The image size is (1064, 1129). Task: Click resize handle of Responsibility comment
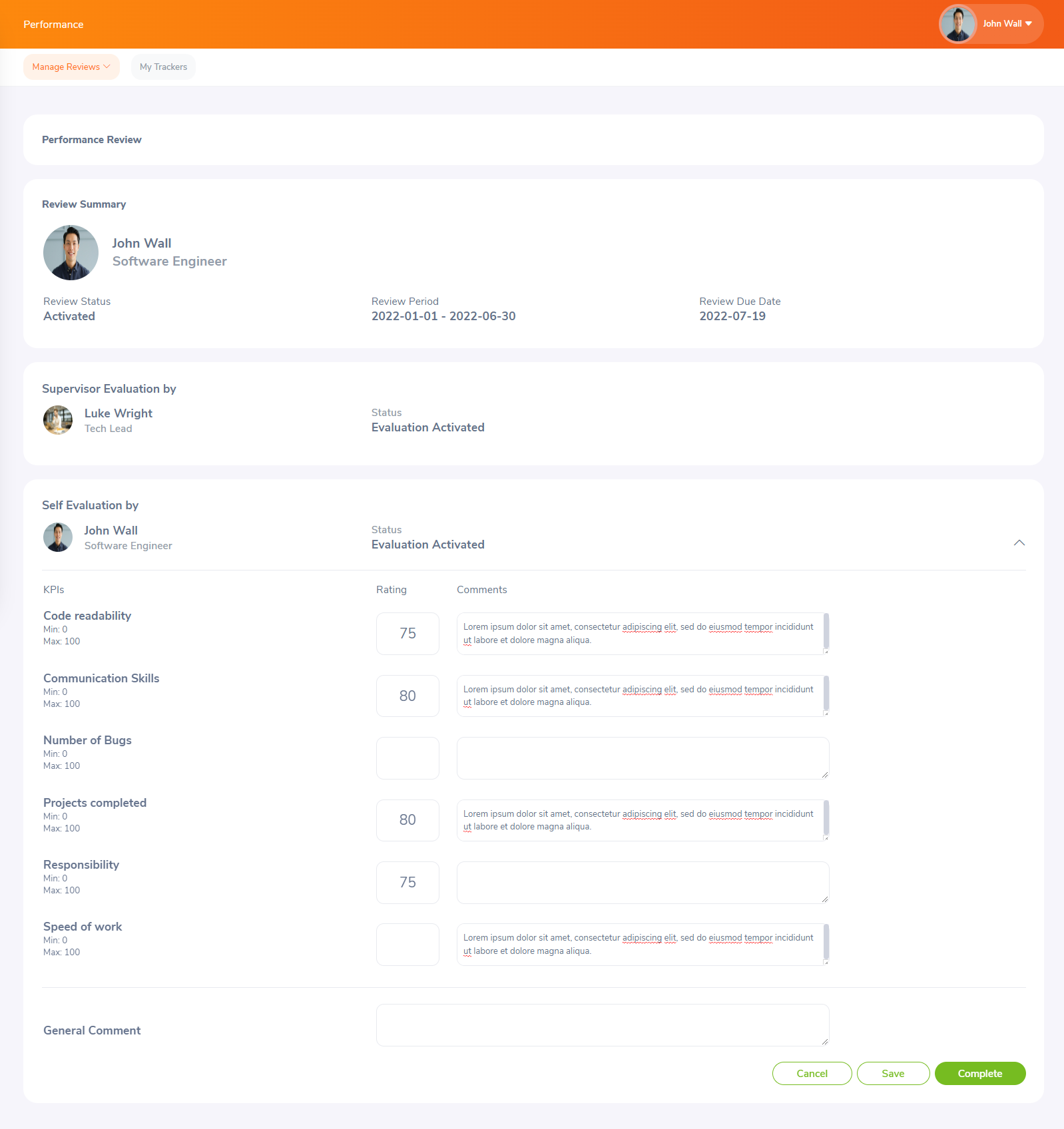click(825, 899)
